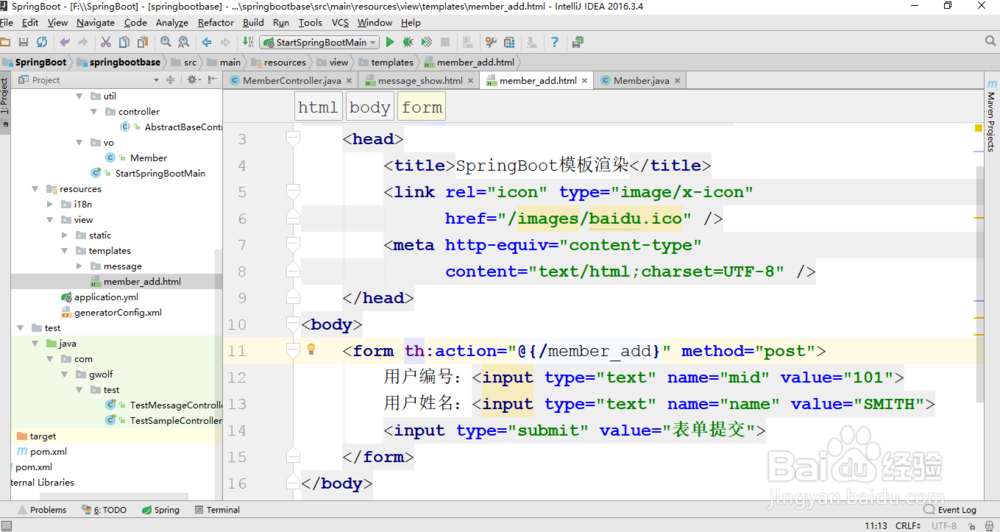Click the lock read-only icon in status bar
Screen dimensions: 1000x532
[972, 526]
